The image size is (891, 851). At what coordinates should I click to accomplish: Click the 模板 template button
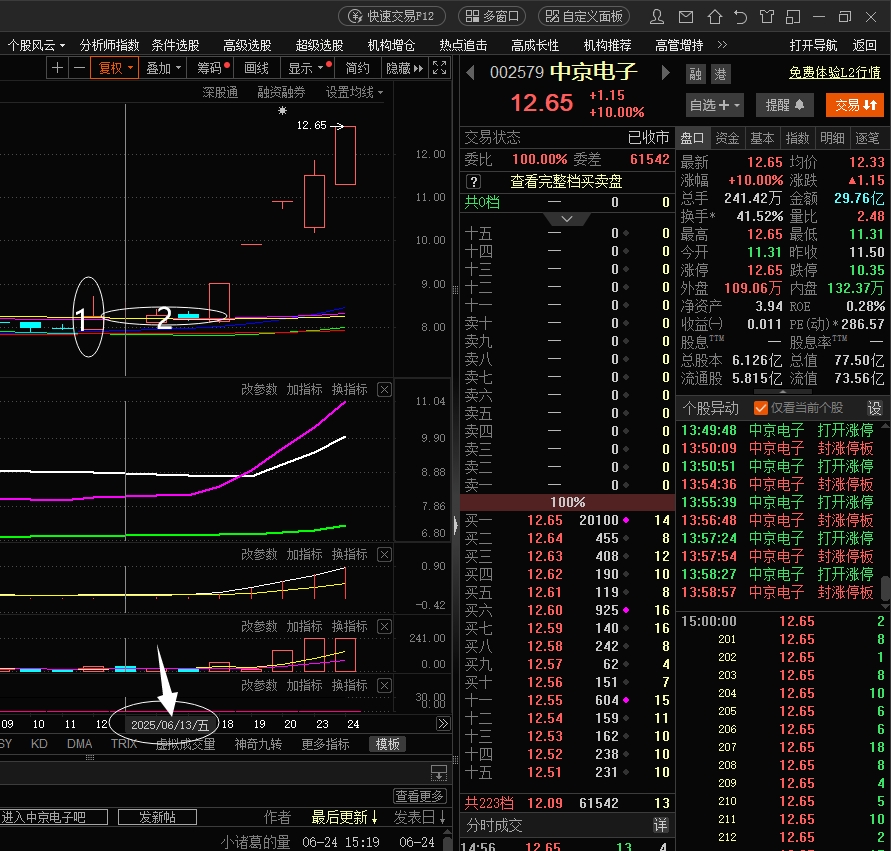tap(388, 744)
